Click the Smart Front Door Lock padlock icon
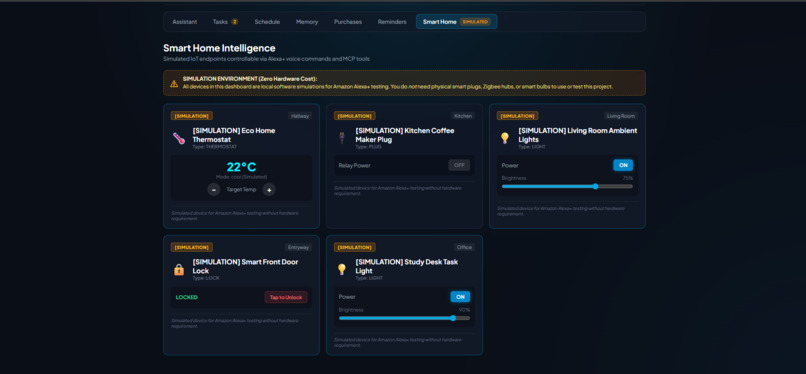This screenshot has width=806, height=374. 179,270
